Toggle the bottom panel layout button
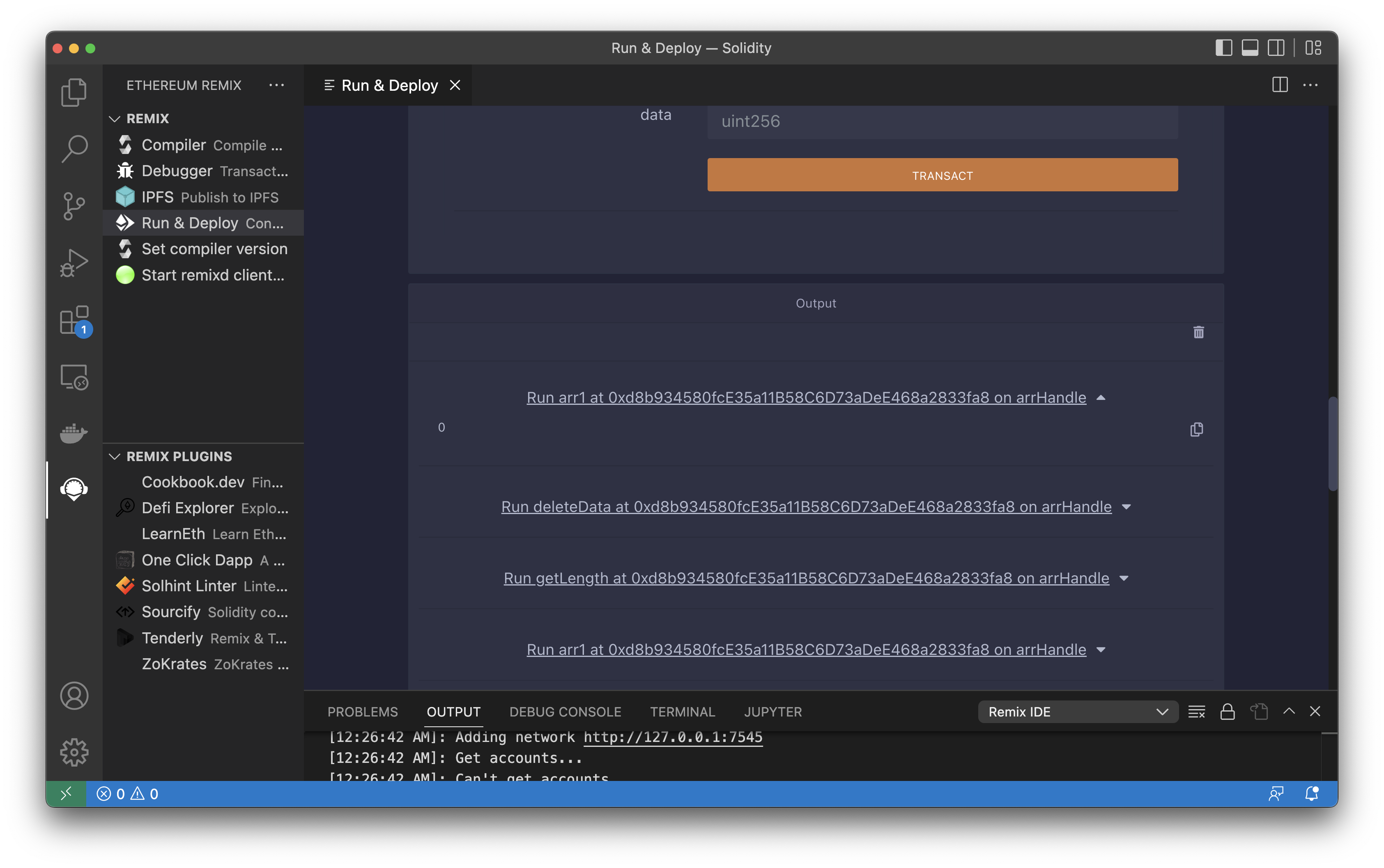1384x868 pixels. 1250,48
